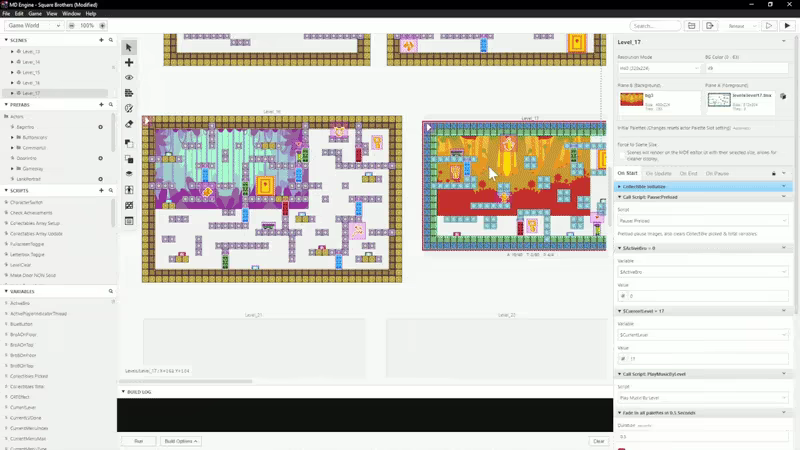
Task: Collapse the Scenes panel header
Action: (6, 40)
